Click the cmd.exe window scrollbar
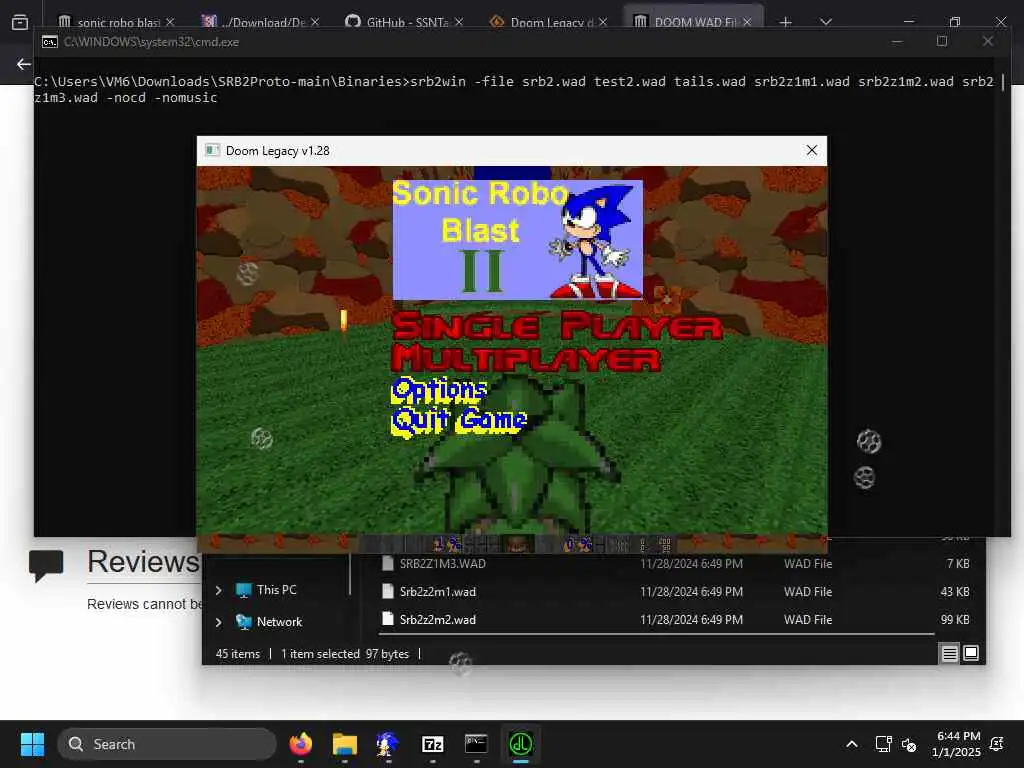Screen dimensions: 1024x768 1003,82
